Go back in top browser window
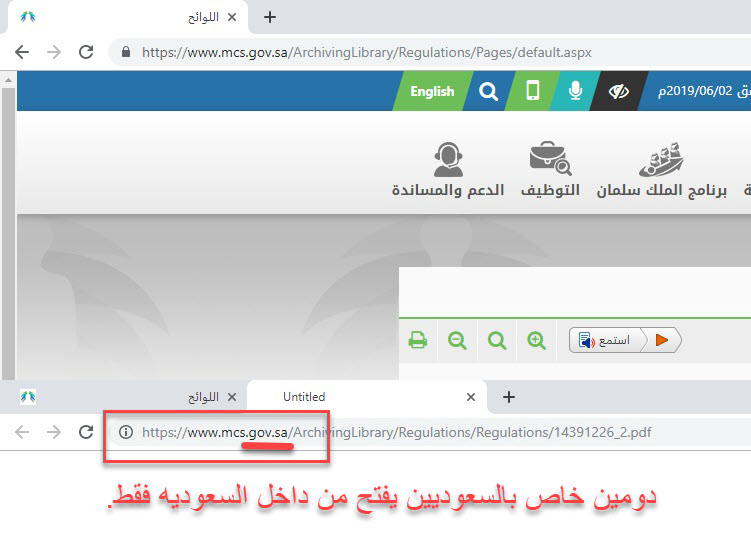Screen dimensions: 751x546 pyautogui.click(x=22, y=52)
